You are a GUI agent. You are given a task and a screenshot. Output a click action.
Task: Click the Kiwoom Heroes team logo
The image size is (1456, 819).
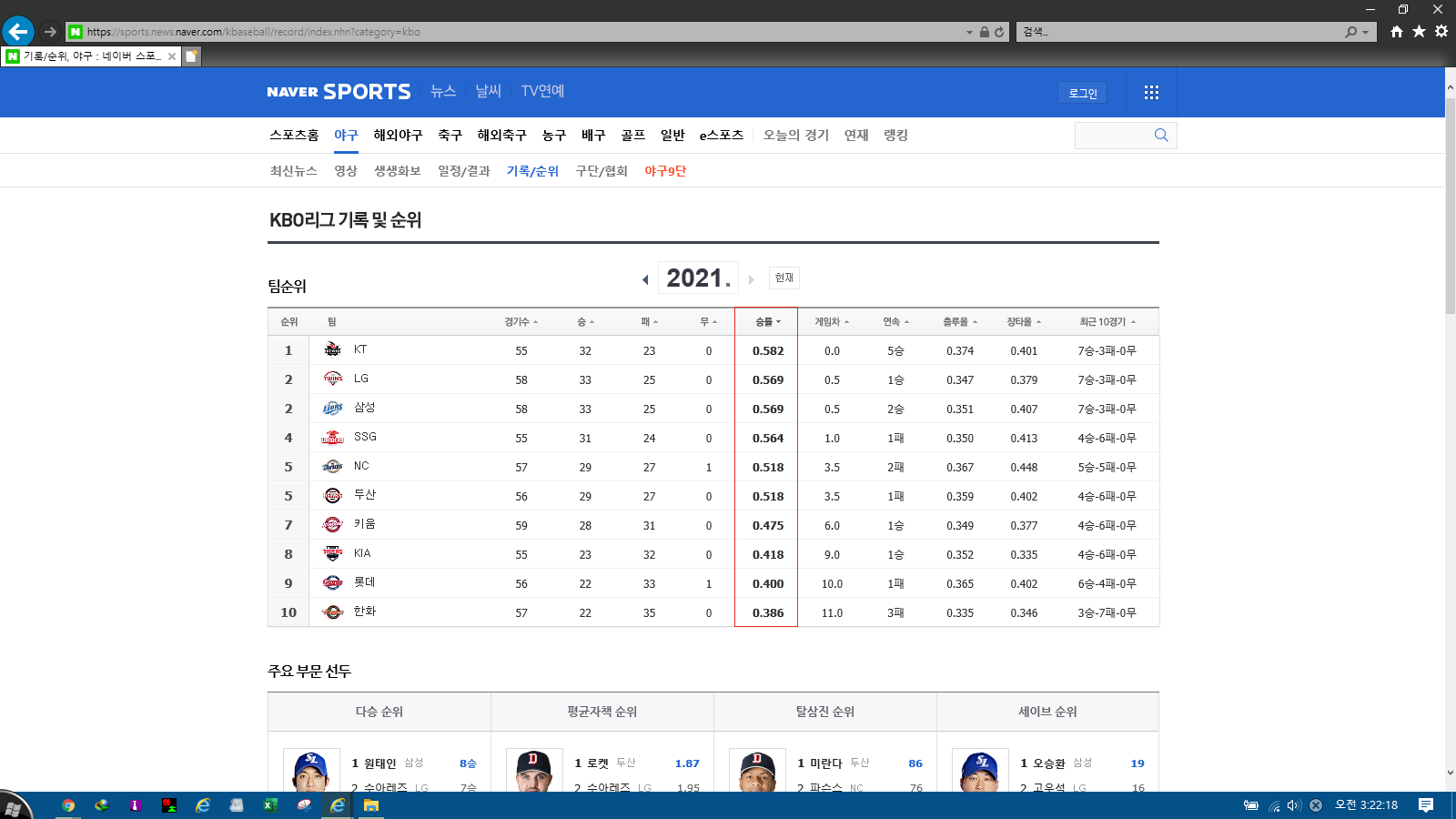[x=333, y=524]
